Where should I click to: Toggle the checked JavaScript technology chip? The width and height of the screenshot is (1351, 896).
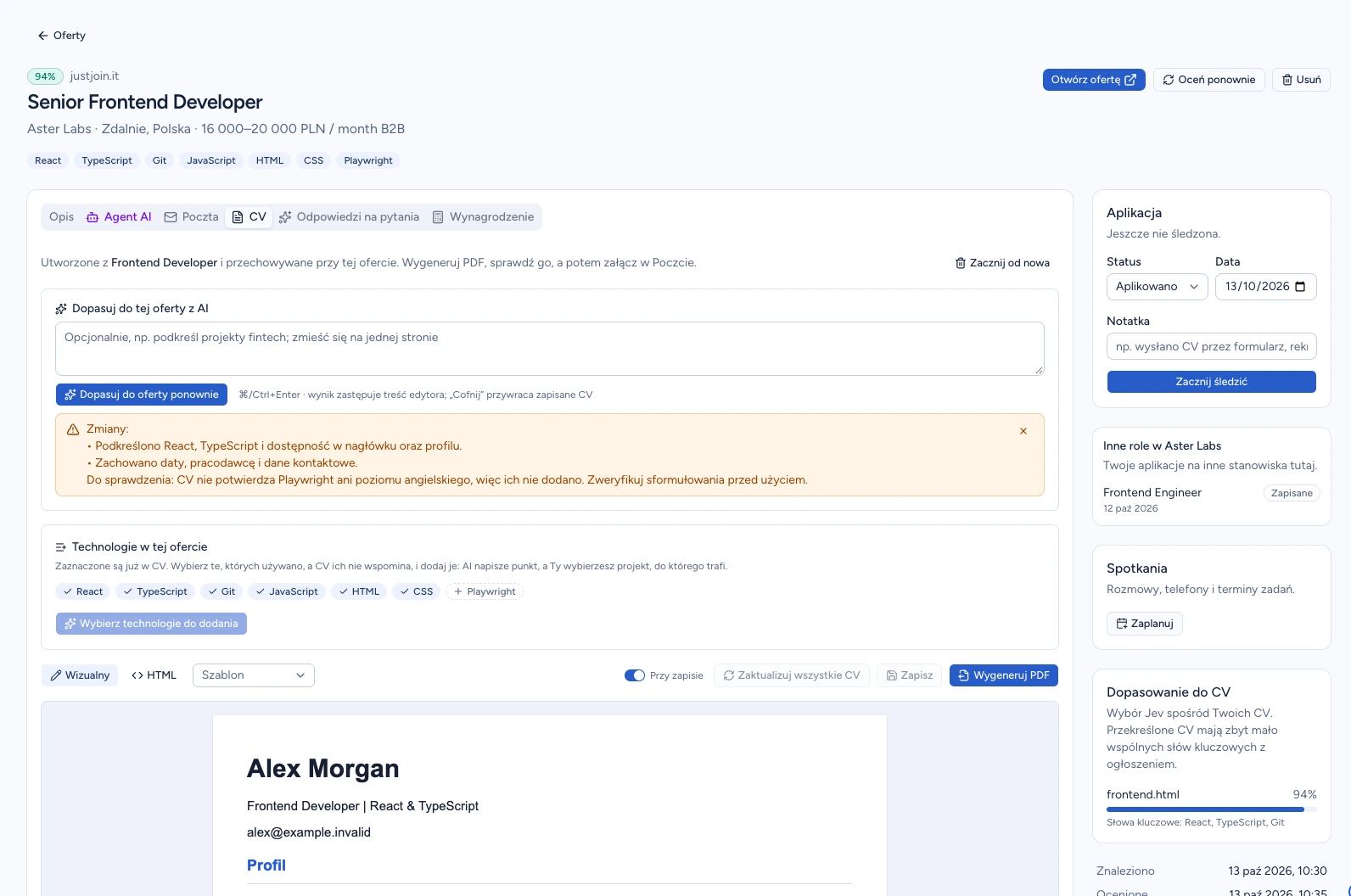coord(287,591)
